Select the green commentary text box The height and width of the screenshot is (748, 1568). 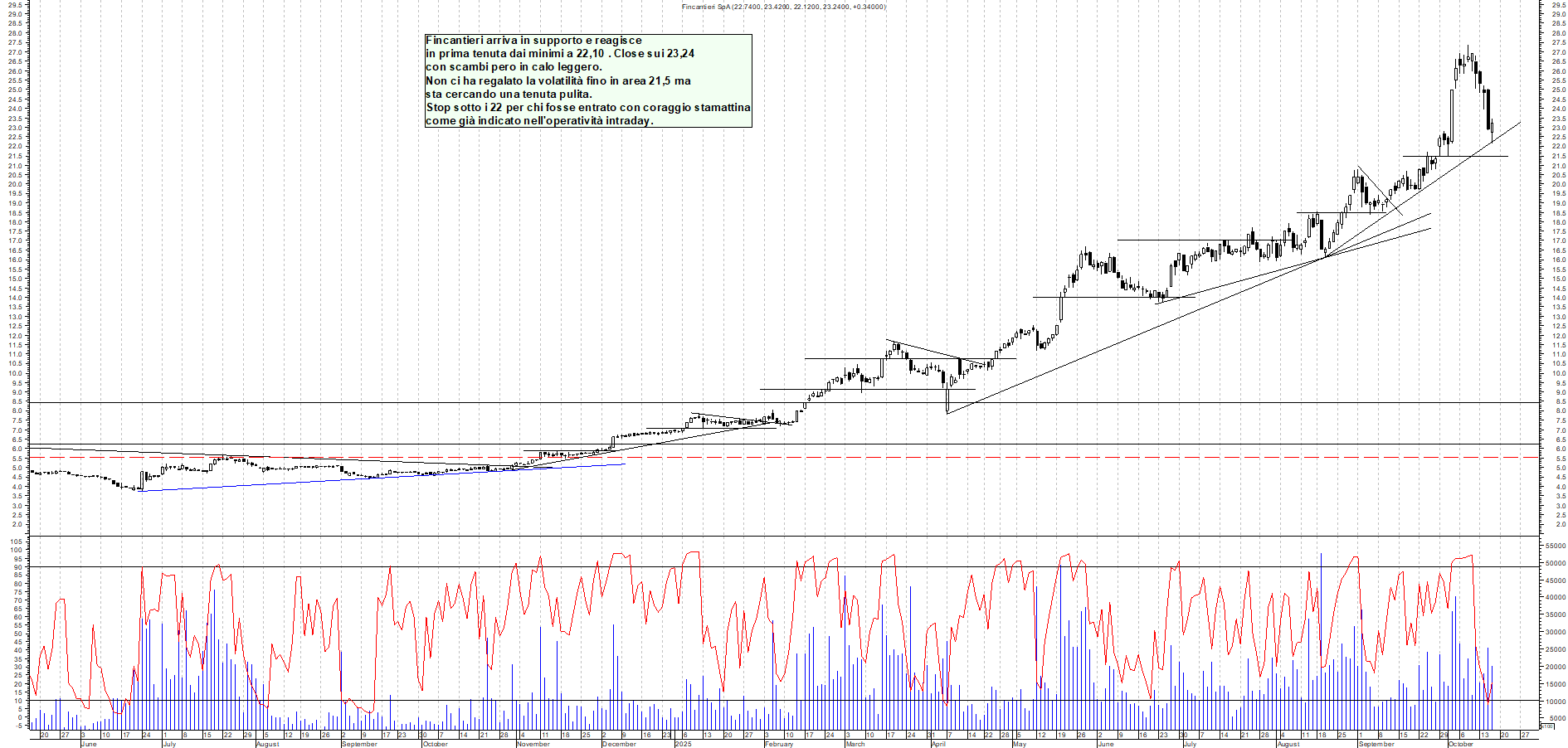click(x=587, y=80)
